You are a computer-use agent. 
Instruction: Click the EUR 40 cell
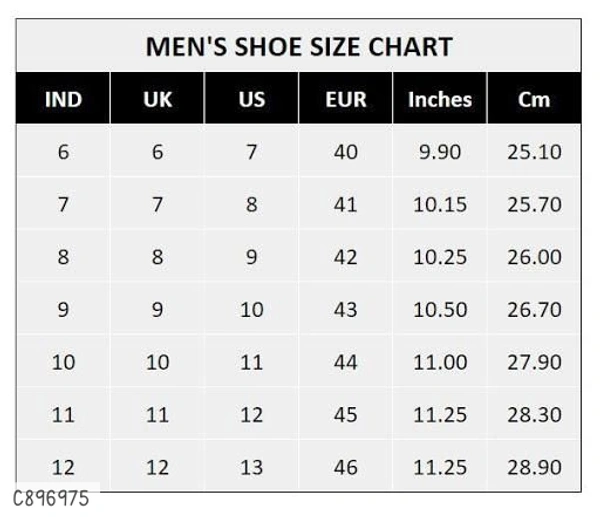(345, 152)
